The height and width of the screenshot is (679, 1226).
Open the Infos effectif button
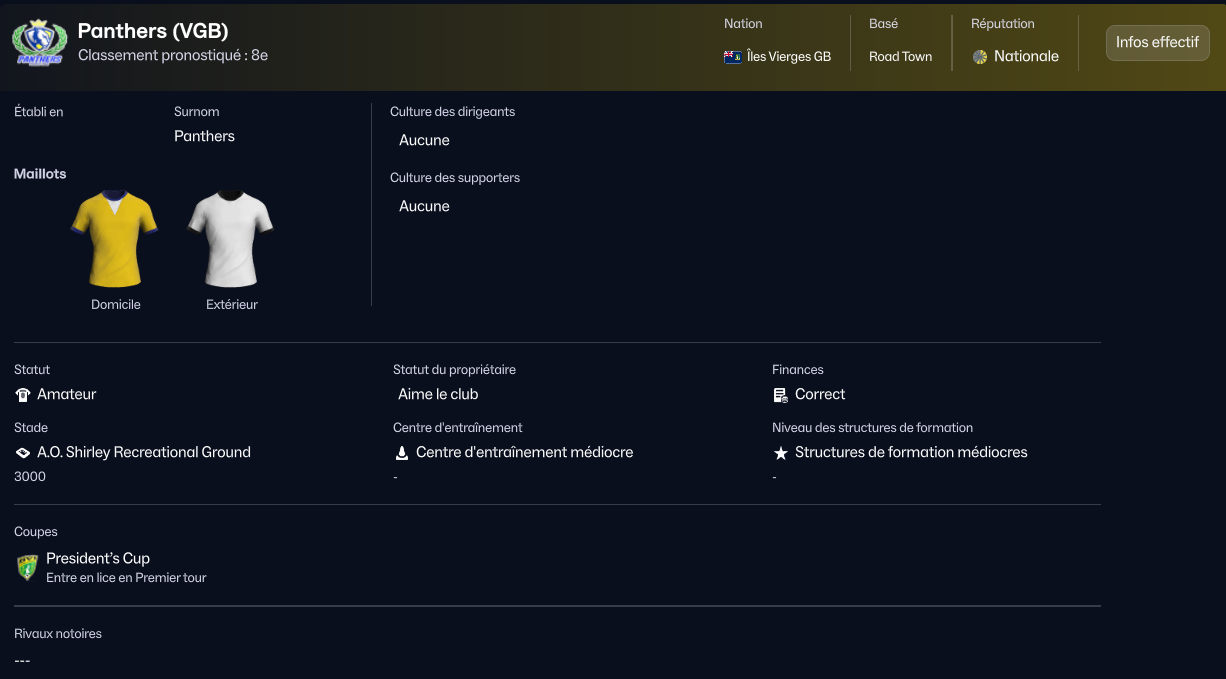[x=1157, y=43]
